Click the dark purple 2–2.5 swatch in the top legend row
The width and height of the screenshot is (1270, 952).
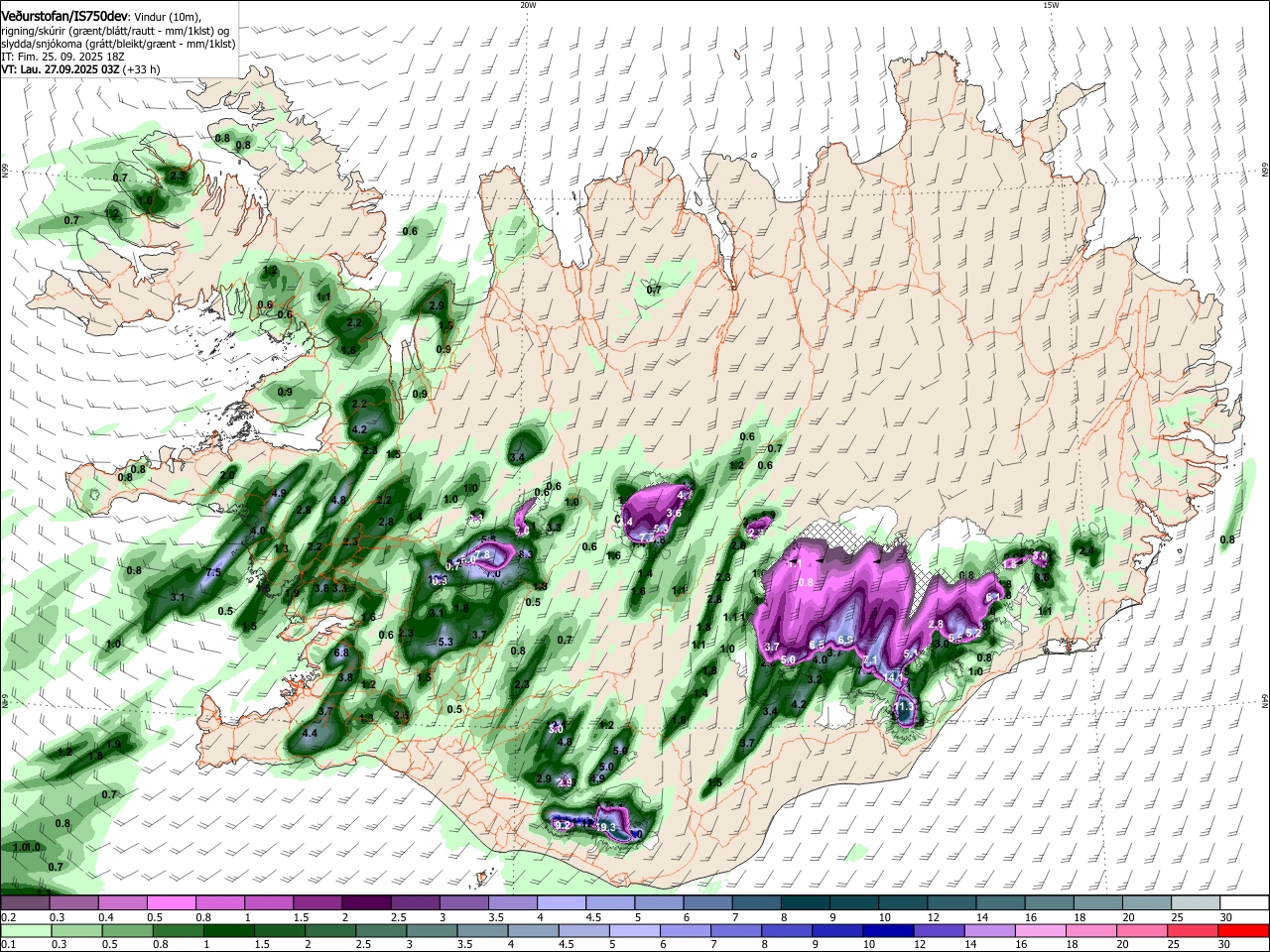(x=366, y=903)
